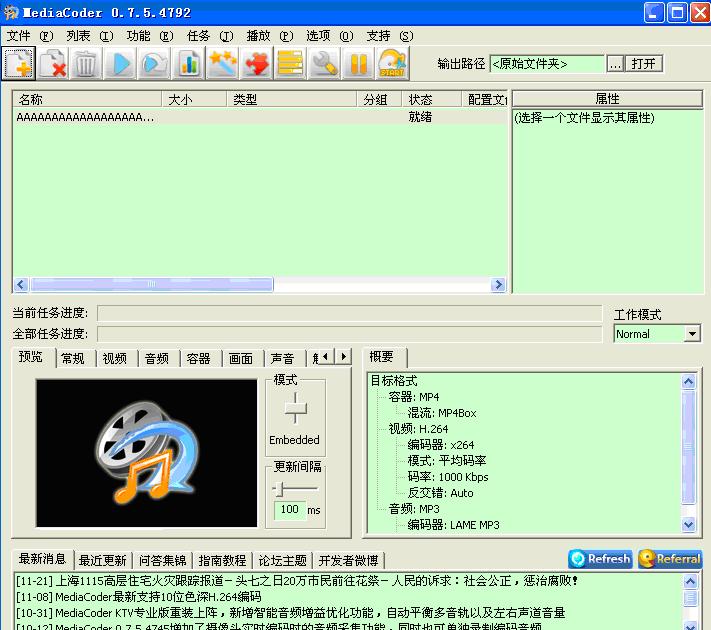Open the 播放 (P) menu

click(270, 35)
